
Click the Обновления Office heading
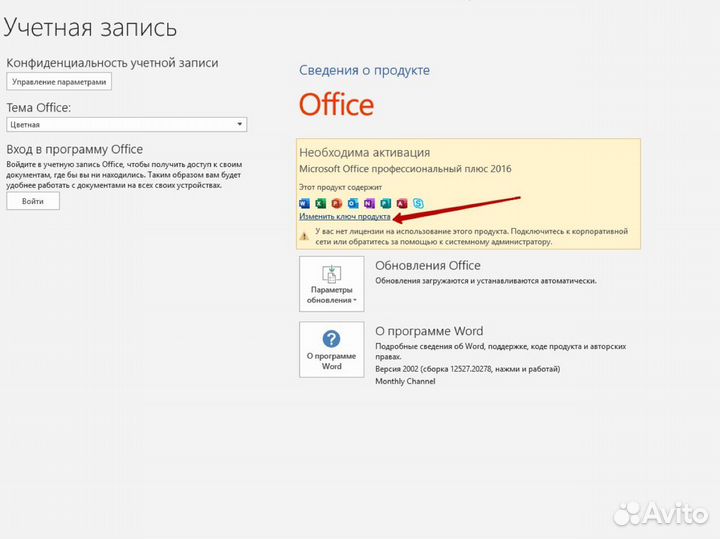[x=428, y=265]
